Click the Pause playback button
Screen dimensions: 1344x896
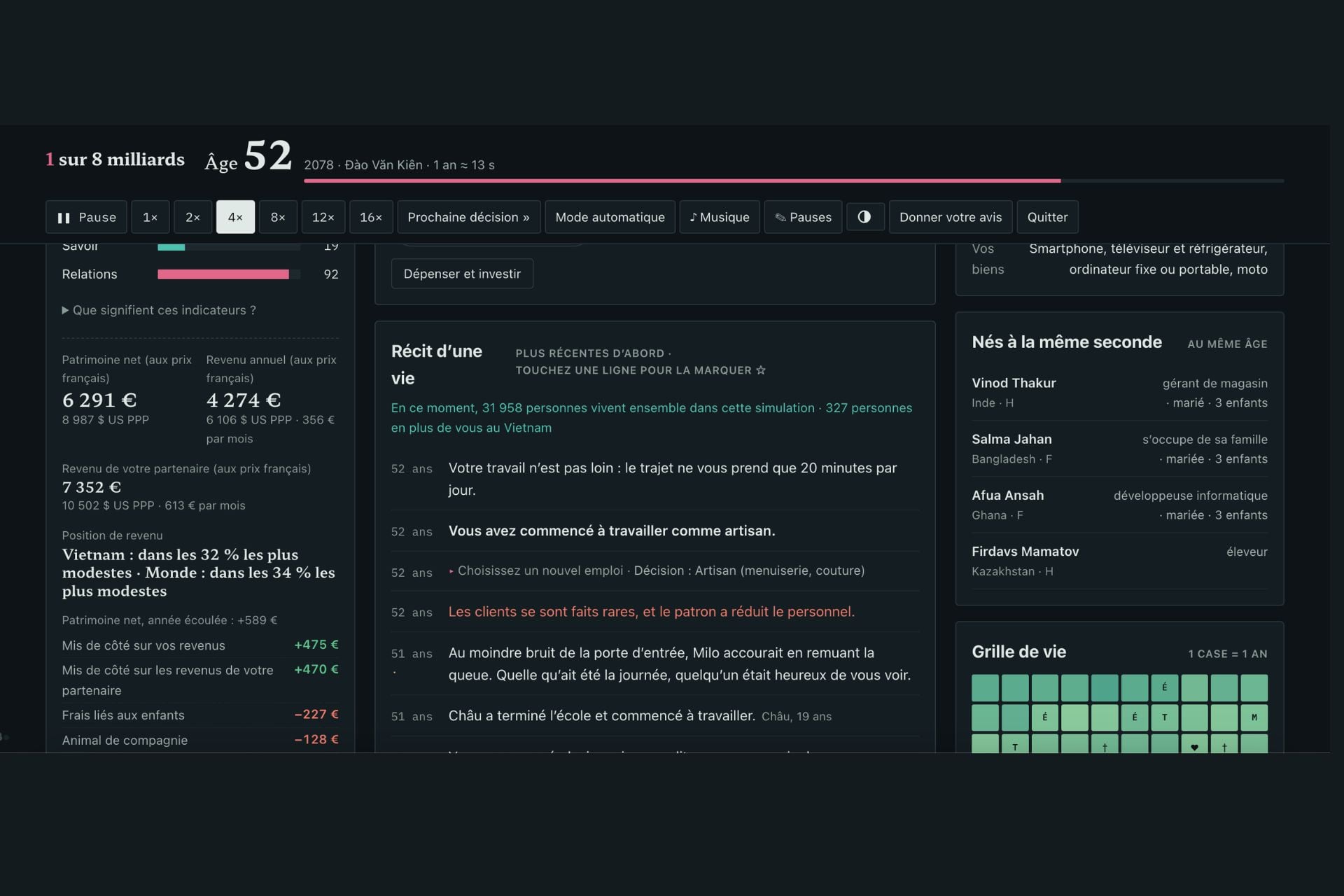click(86, 217)
